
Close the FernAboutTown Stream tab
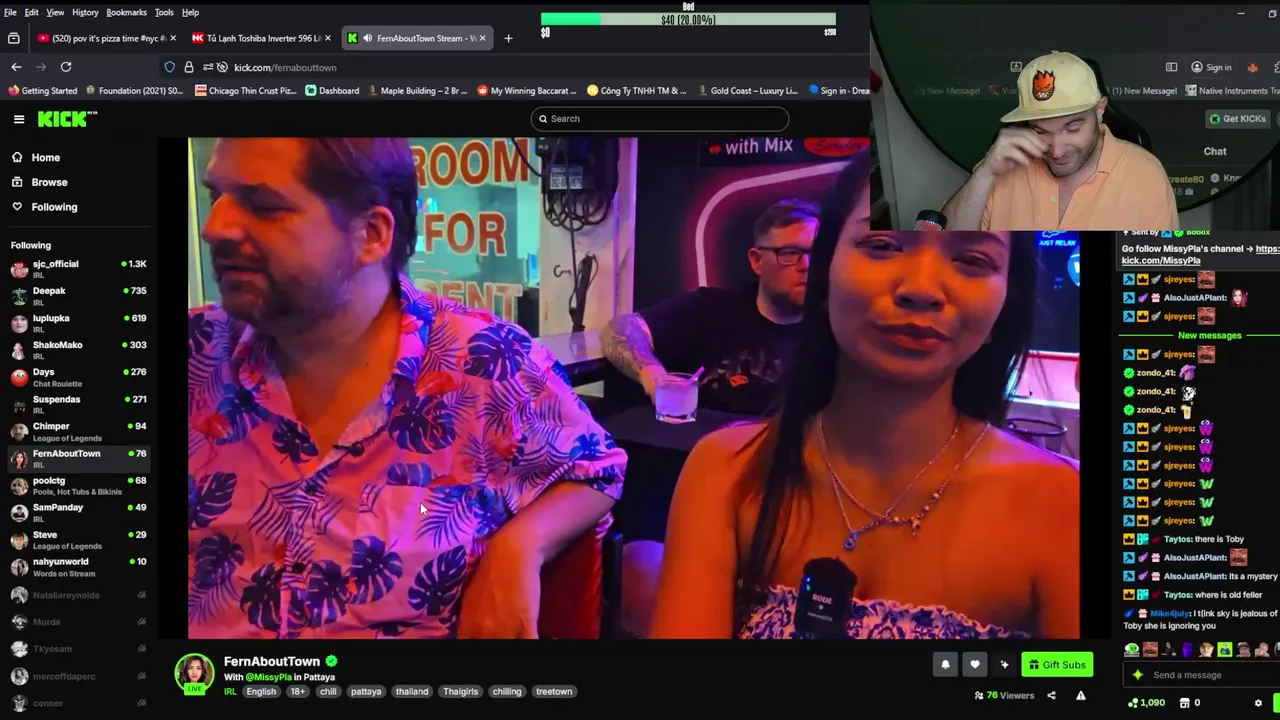click(x=483, y=38)
